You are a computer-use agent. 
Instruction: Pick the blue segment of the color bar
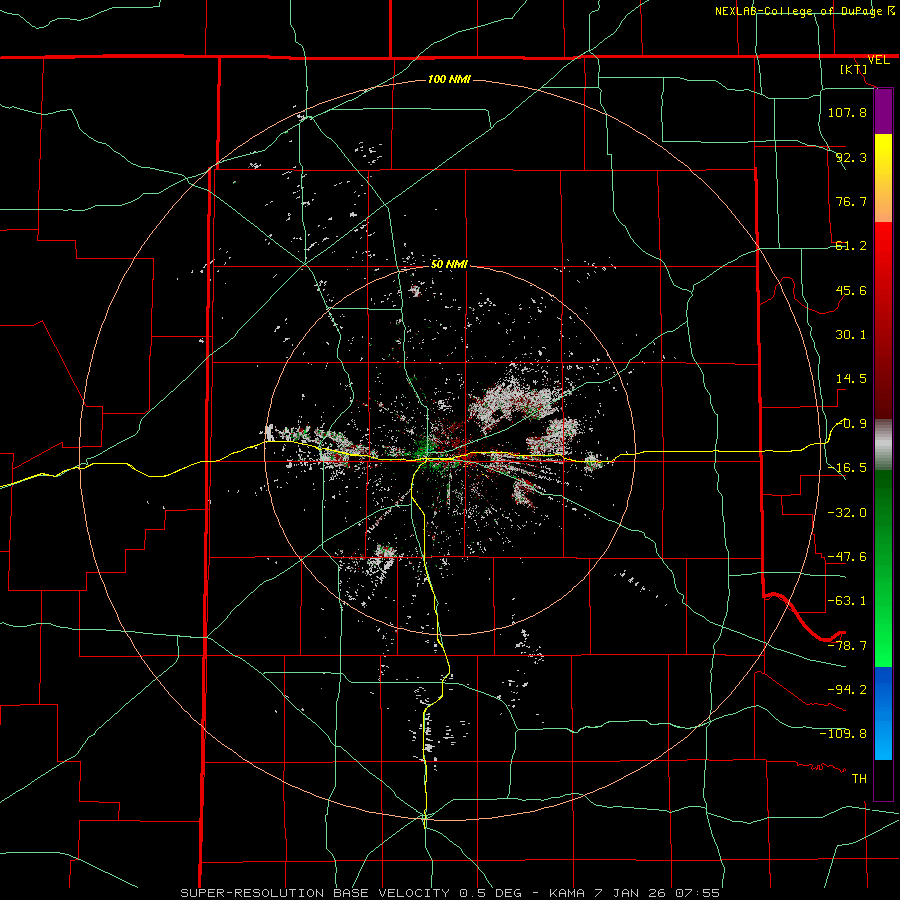(883, 713)
